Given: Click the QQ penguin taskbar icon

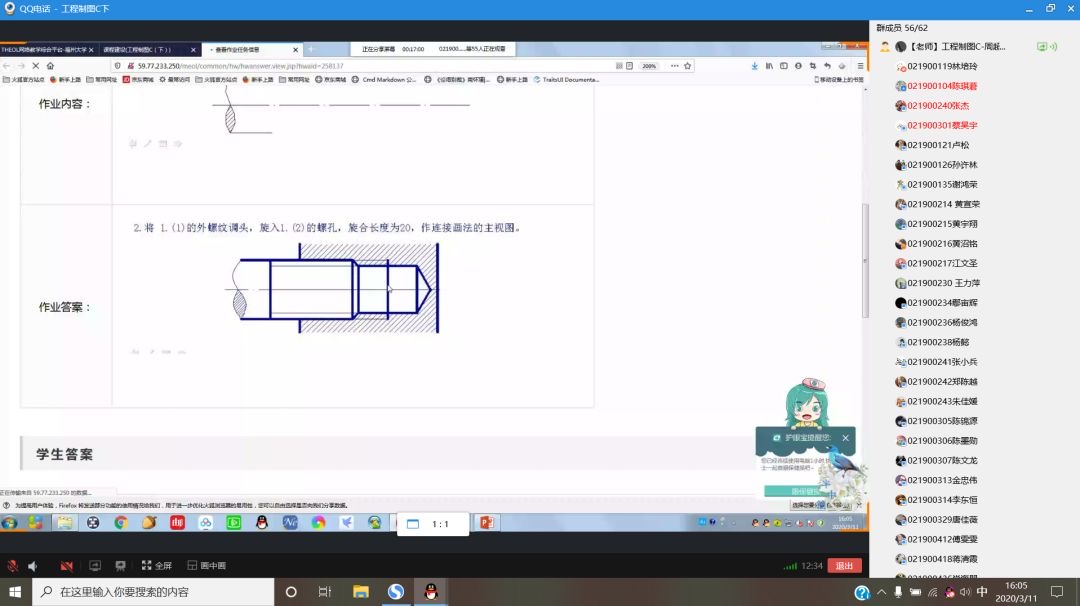Looking at the screenshot, I should point(431,591).
